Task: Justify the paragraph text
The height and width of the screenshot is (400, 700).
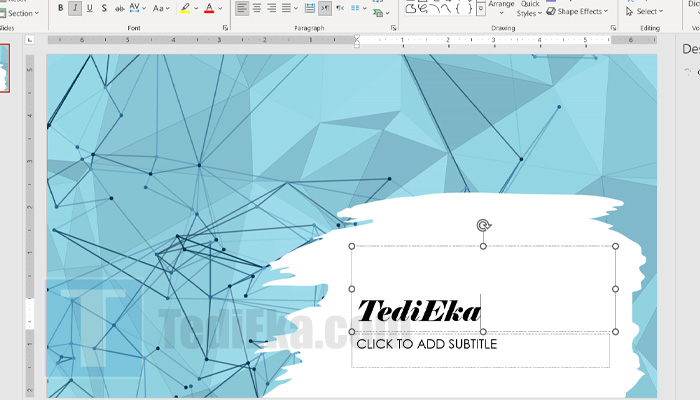Action: pos(286,8)
